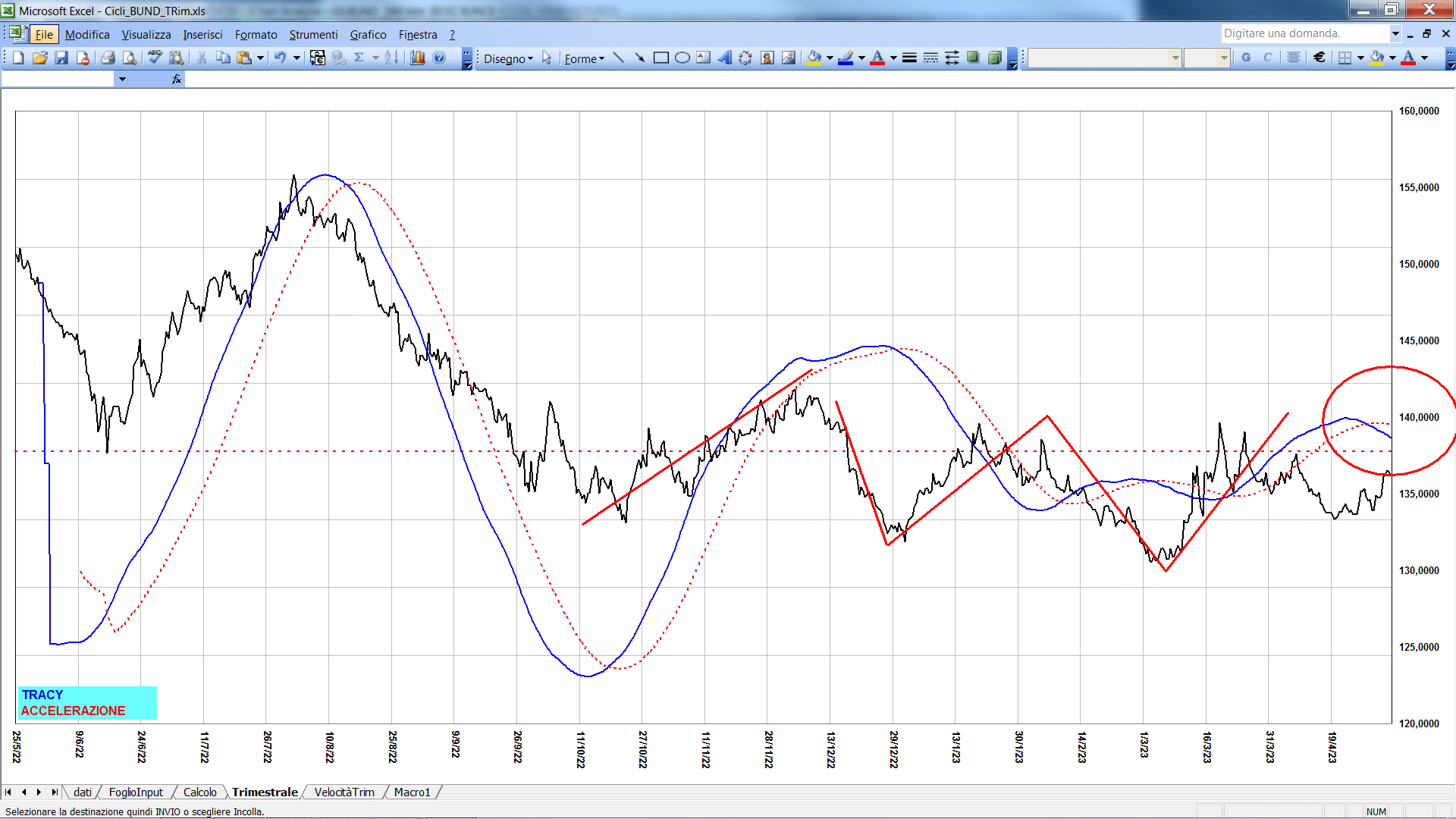Open Print Preview with the magnifier icon
Screen dimensions: 1456x819
[130, 58]
